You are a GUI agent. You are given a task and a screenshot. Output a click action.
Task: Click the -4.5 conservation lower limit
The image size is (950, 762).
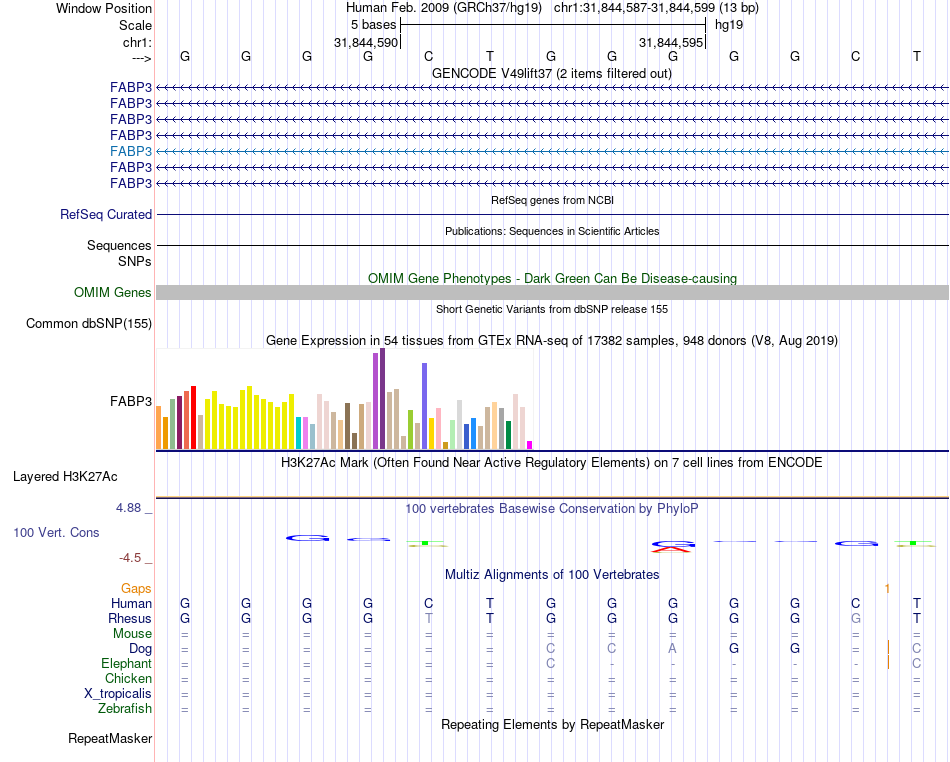130,558
